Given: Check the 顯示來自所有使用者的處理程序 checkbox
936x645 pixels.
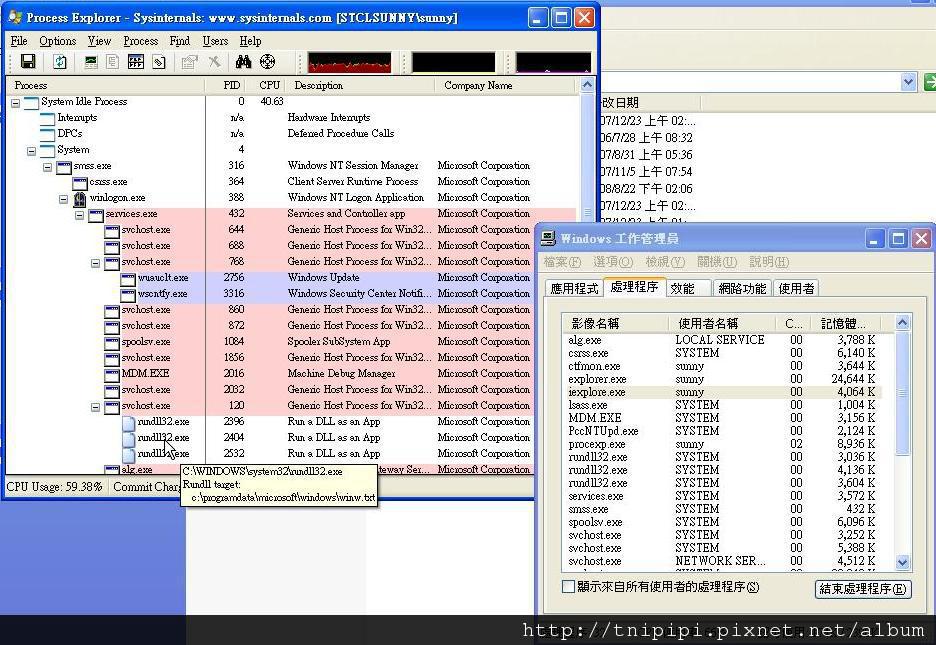Looking at the screenshot, I should pos(568,587).
